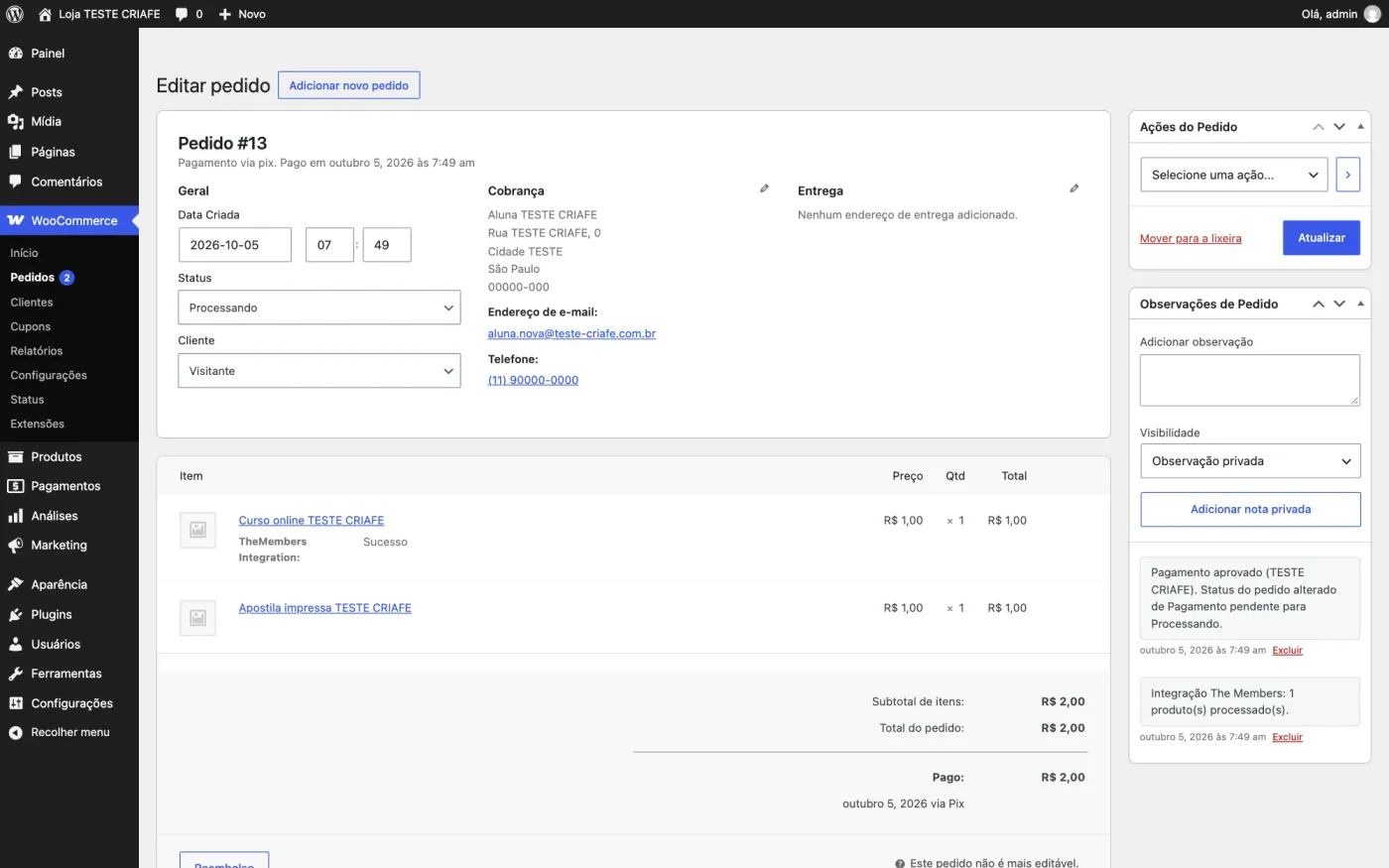
Task: Edit Cobrança address pencil icon
Action: [x=764, y=188]
